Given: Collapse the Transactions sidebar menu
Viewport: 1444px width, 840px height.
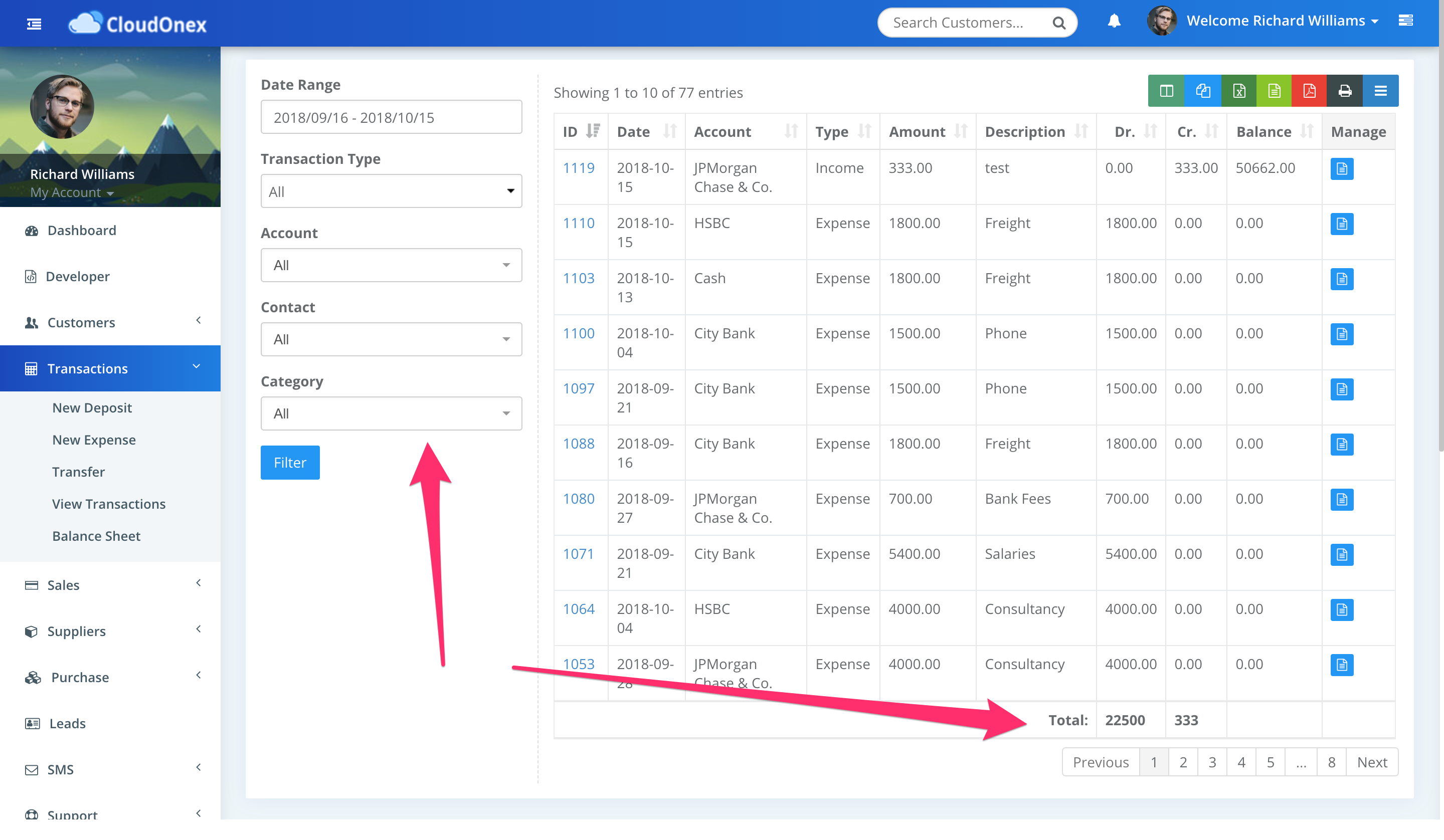Looking at the screenshot, I should tap(110, 368).
